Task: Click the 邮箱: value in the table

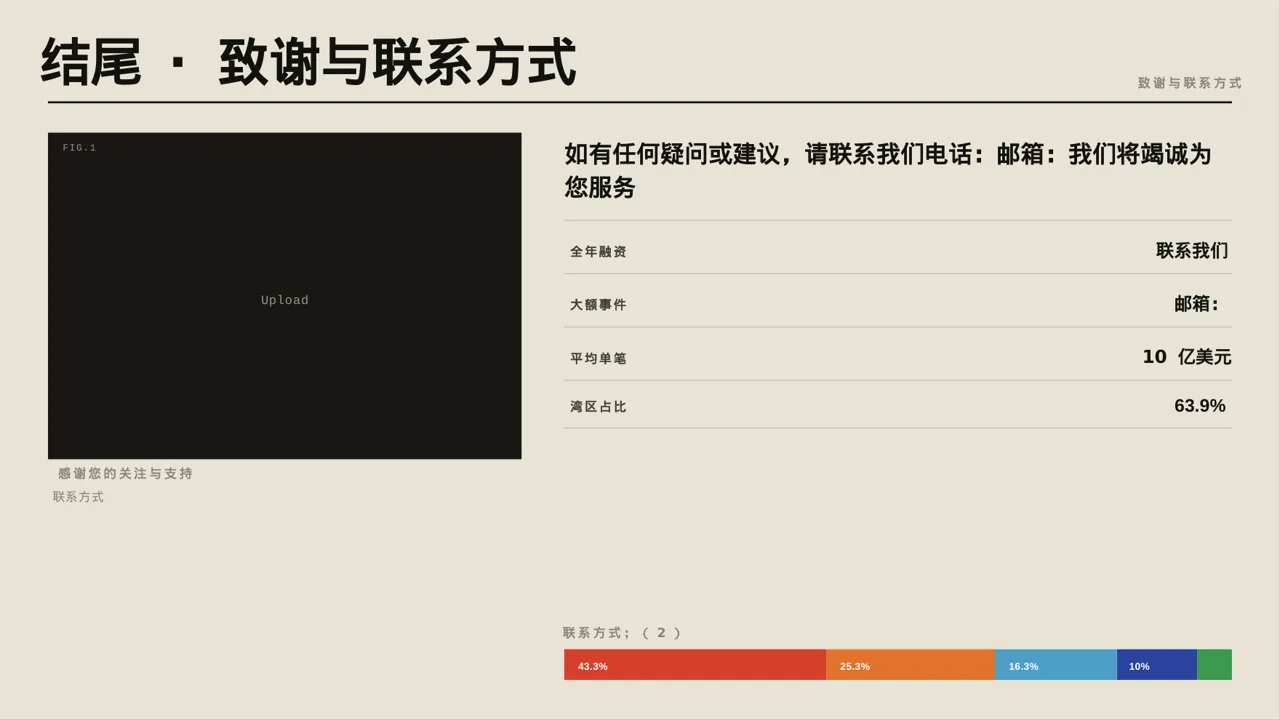Action: [1197, 304]
